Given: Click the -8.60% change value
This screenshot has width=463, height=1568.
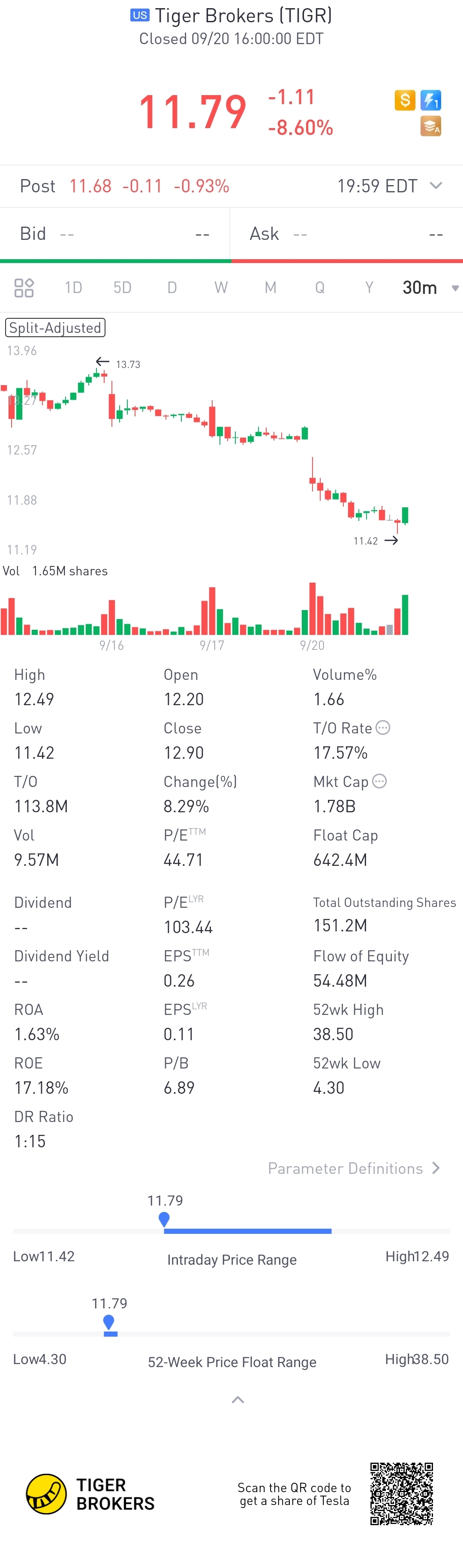Looking at the screenshot, I should pyautogui.click(x=301, y=127).
